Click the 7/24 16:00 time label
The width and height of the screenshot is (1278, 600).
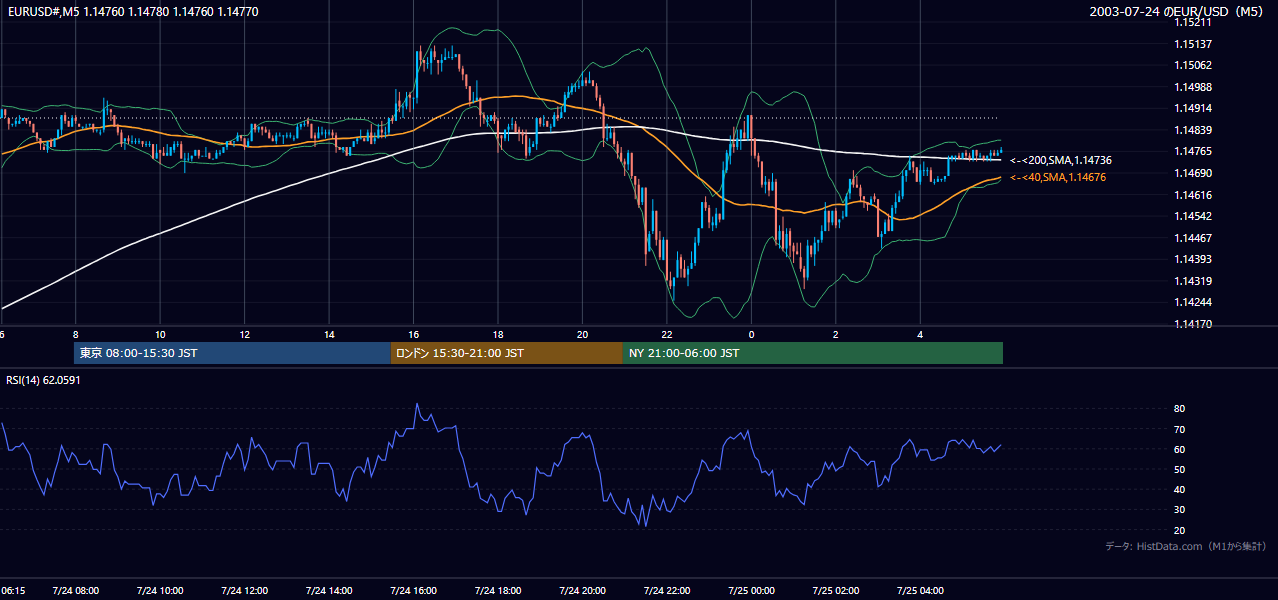tap(413, 591)
